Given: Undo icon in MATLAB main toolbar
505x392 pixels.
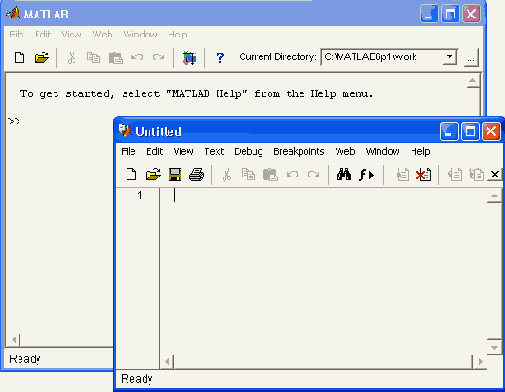Looking at the screenshot, I should tap(137, 57).
